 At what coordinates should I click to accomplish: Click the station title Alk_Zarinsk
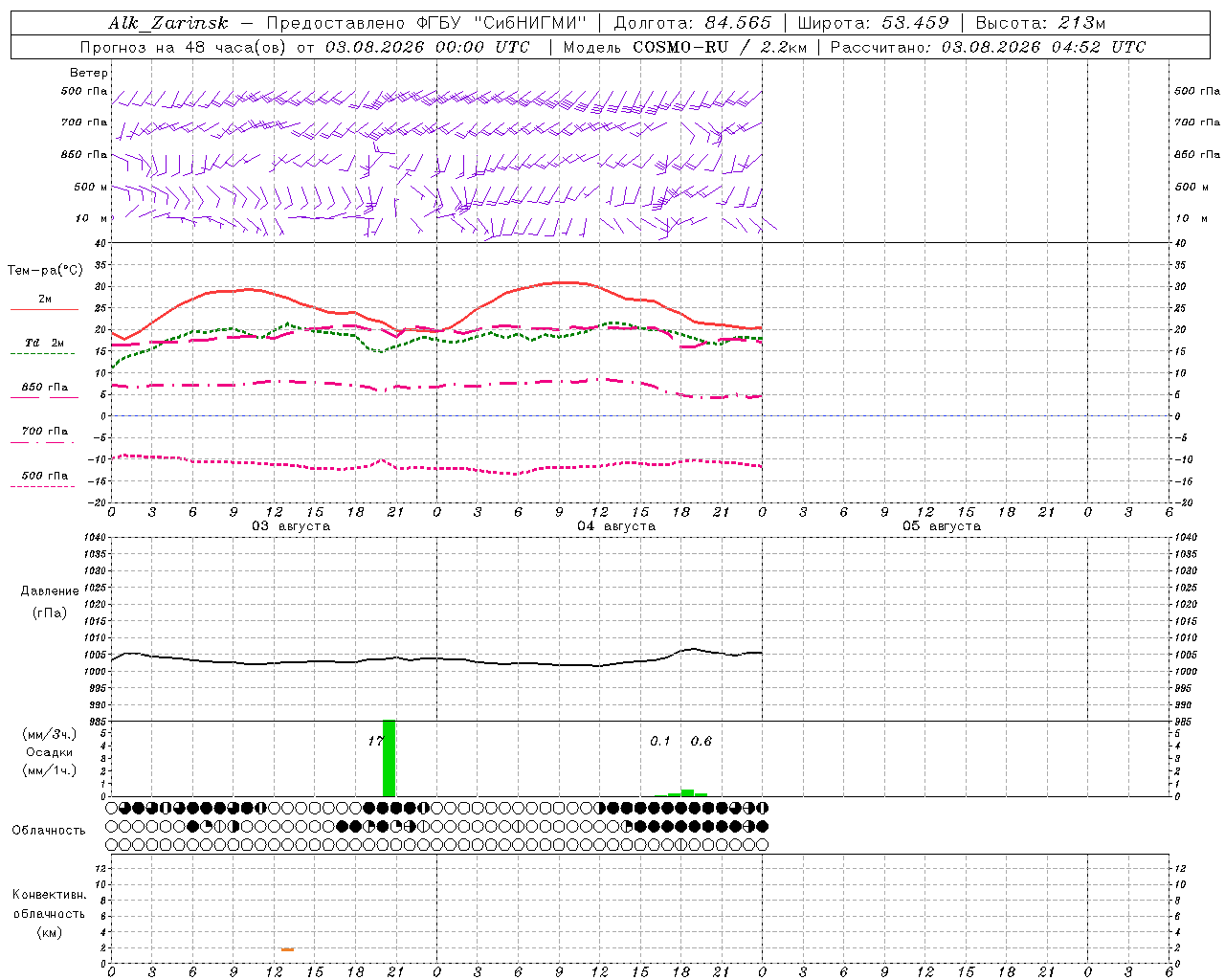(168, 23)
